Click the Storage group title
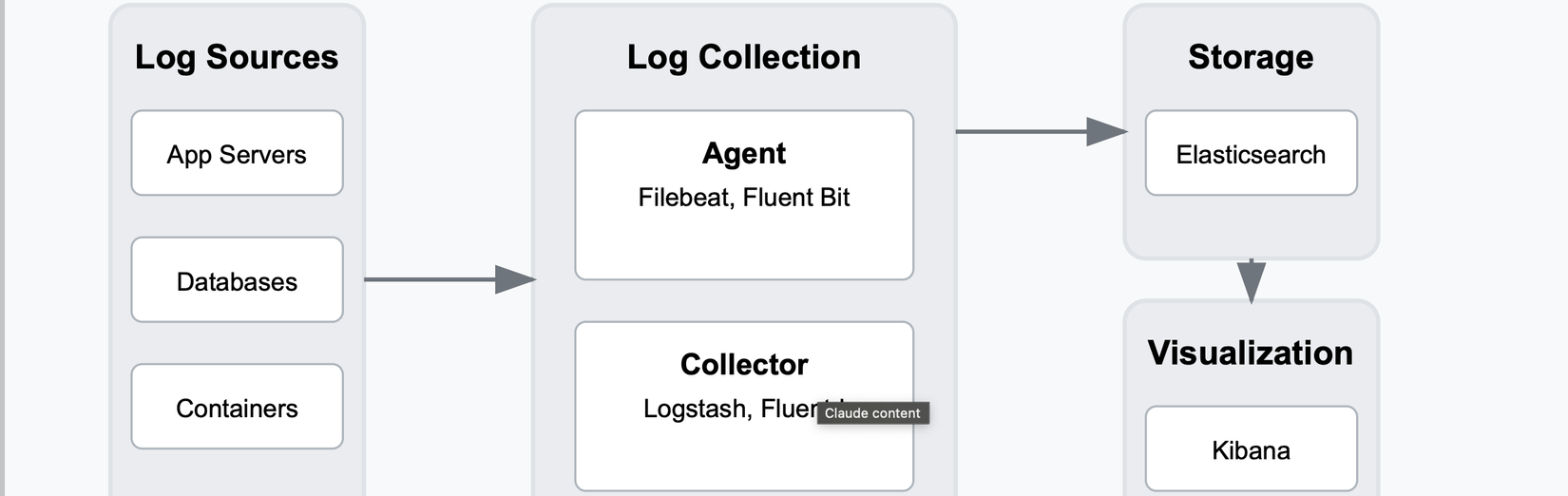The image size is (1568, 496). click(1251, 57)
